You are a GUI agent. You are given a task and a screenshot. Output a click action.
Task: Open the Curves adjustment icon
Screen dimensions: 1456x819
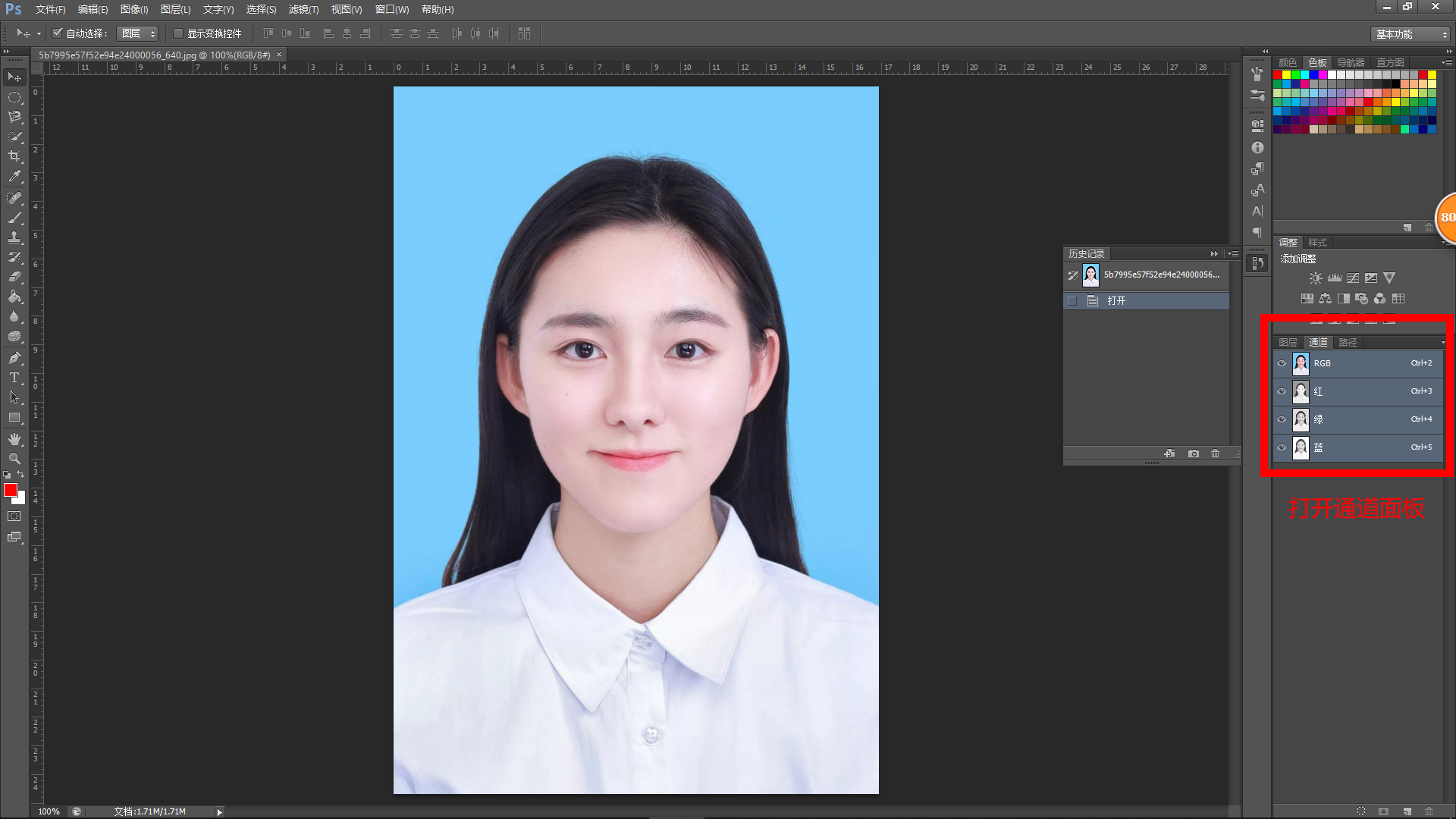1353,278
